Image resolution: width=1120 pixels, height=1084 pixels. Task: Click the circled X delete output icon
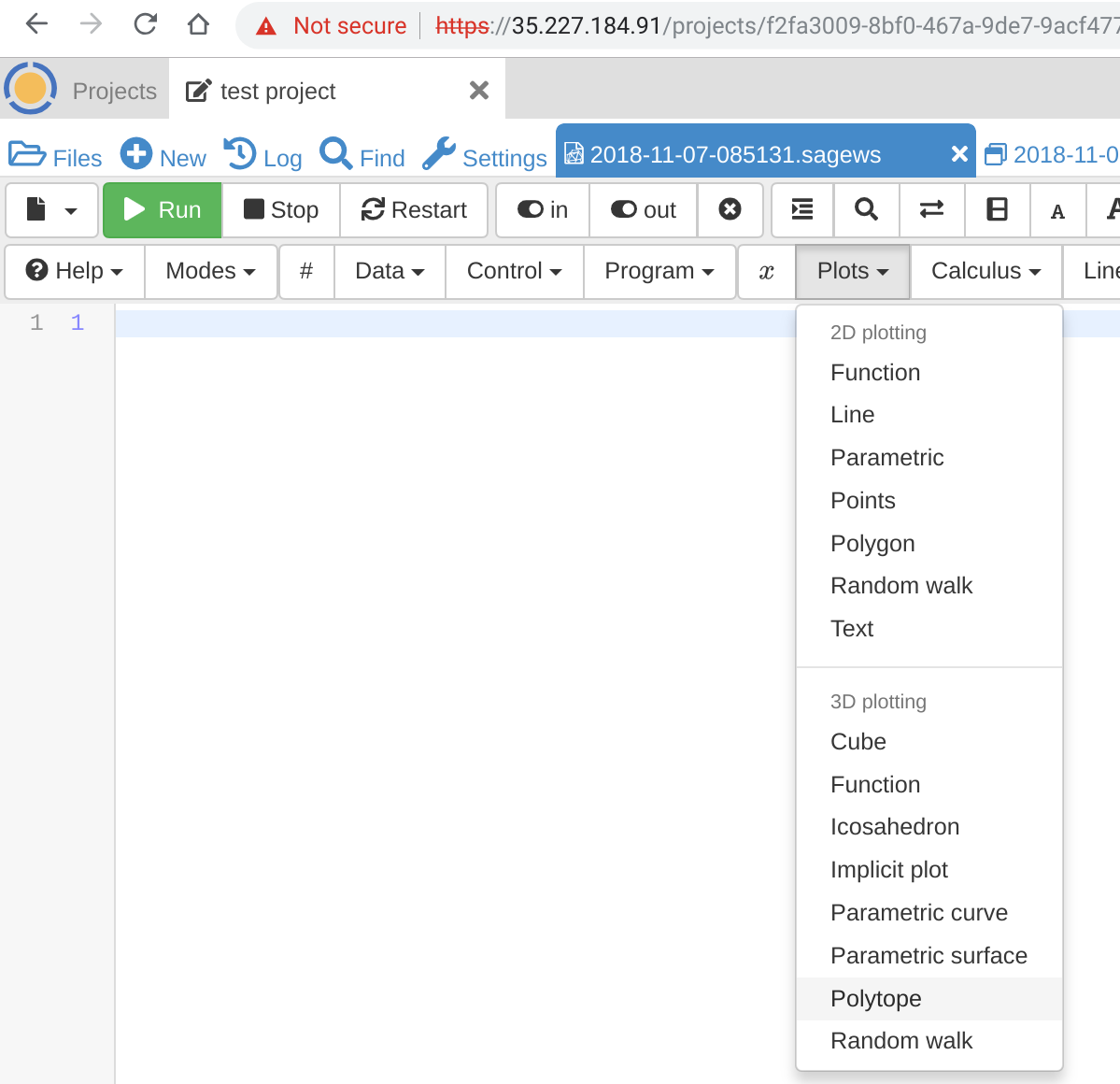point(730,210)
